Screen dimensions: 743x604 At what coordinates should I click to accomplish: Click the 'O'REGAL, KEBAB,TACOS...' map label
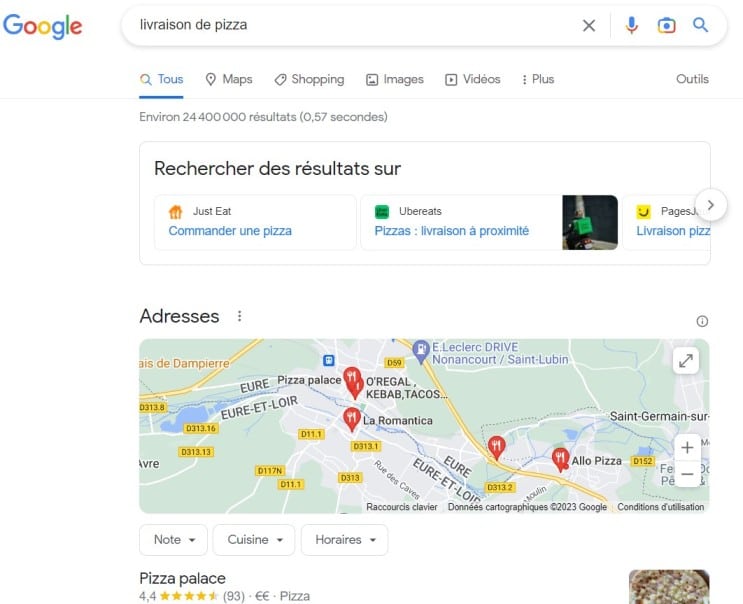point(407,388)
